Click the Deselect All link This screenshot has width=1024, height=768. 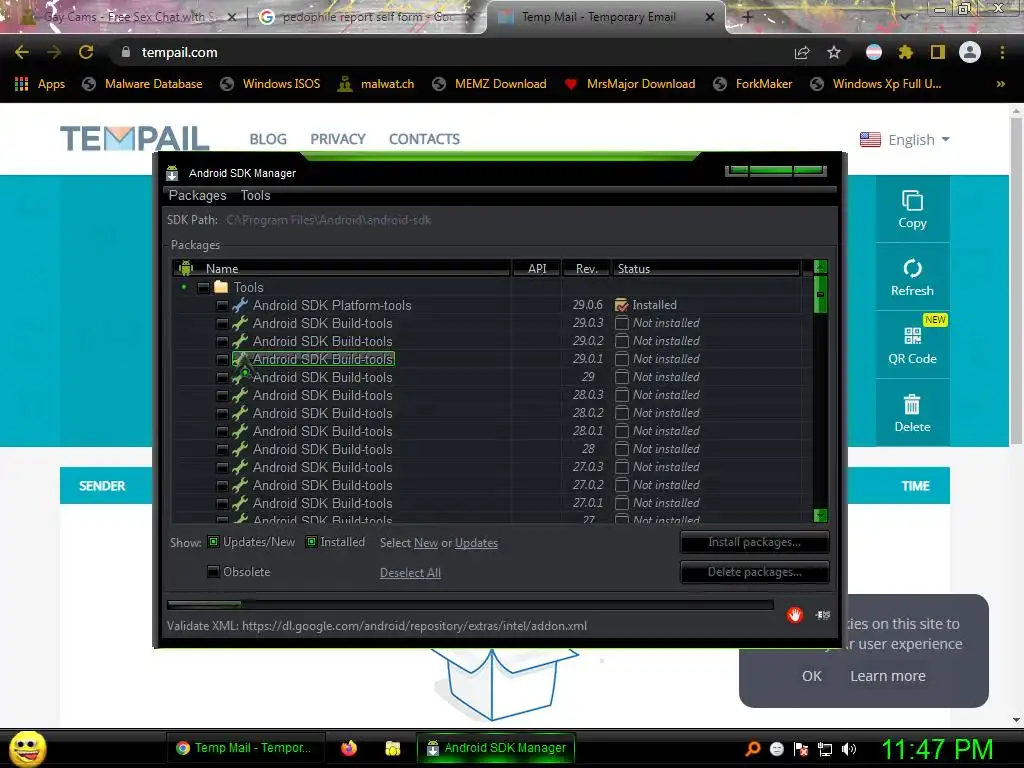(410, 573)
